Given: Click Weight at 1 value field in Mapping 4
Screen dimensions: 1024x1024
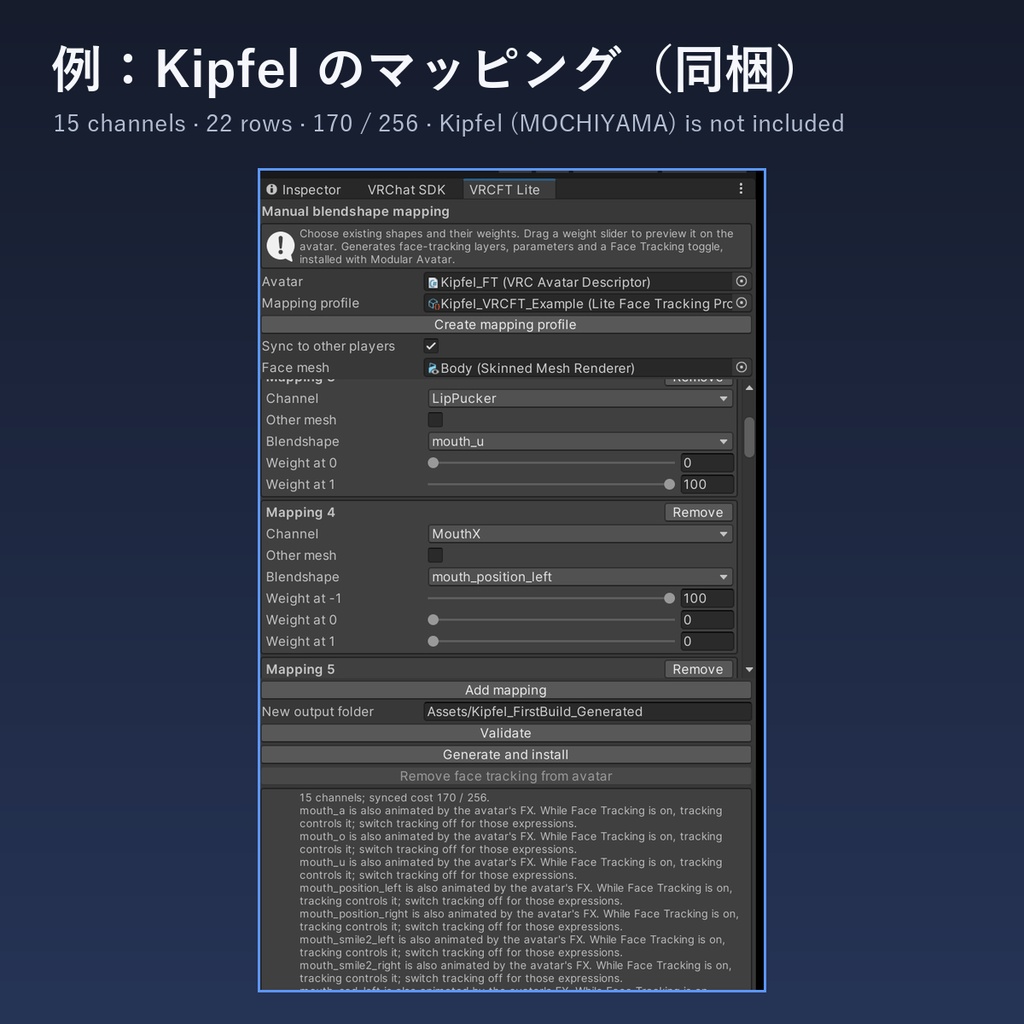Looking at the screenshot, I should tap(707, 641).
